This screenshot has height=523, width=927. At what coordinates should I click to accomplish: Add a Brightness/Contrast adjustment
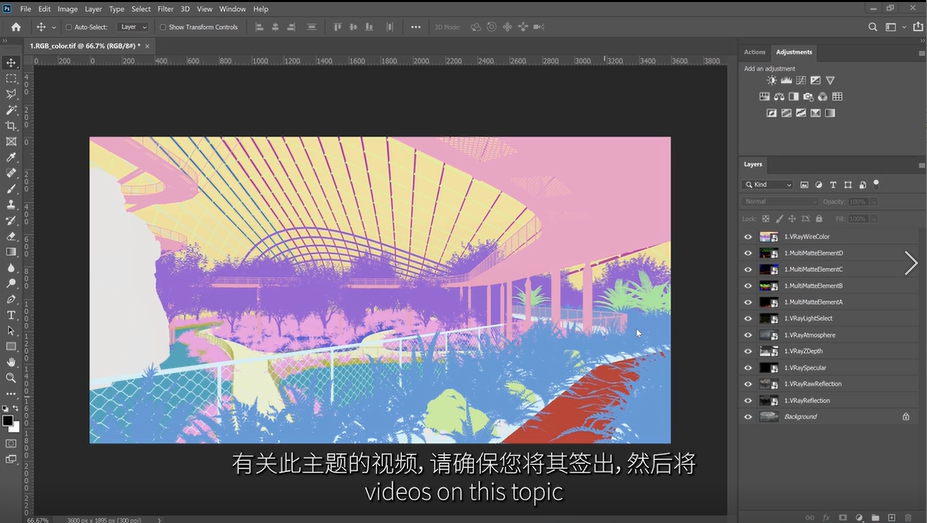pyautogui.click(x=772, y=80)
